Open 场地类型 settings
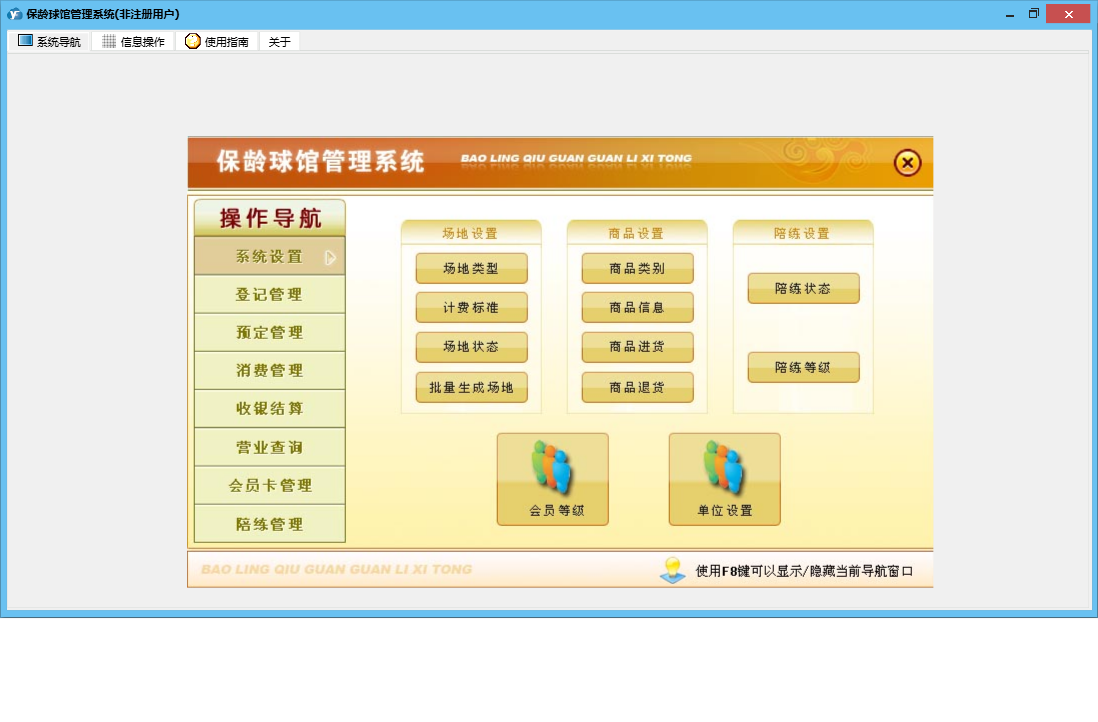 471,268
